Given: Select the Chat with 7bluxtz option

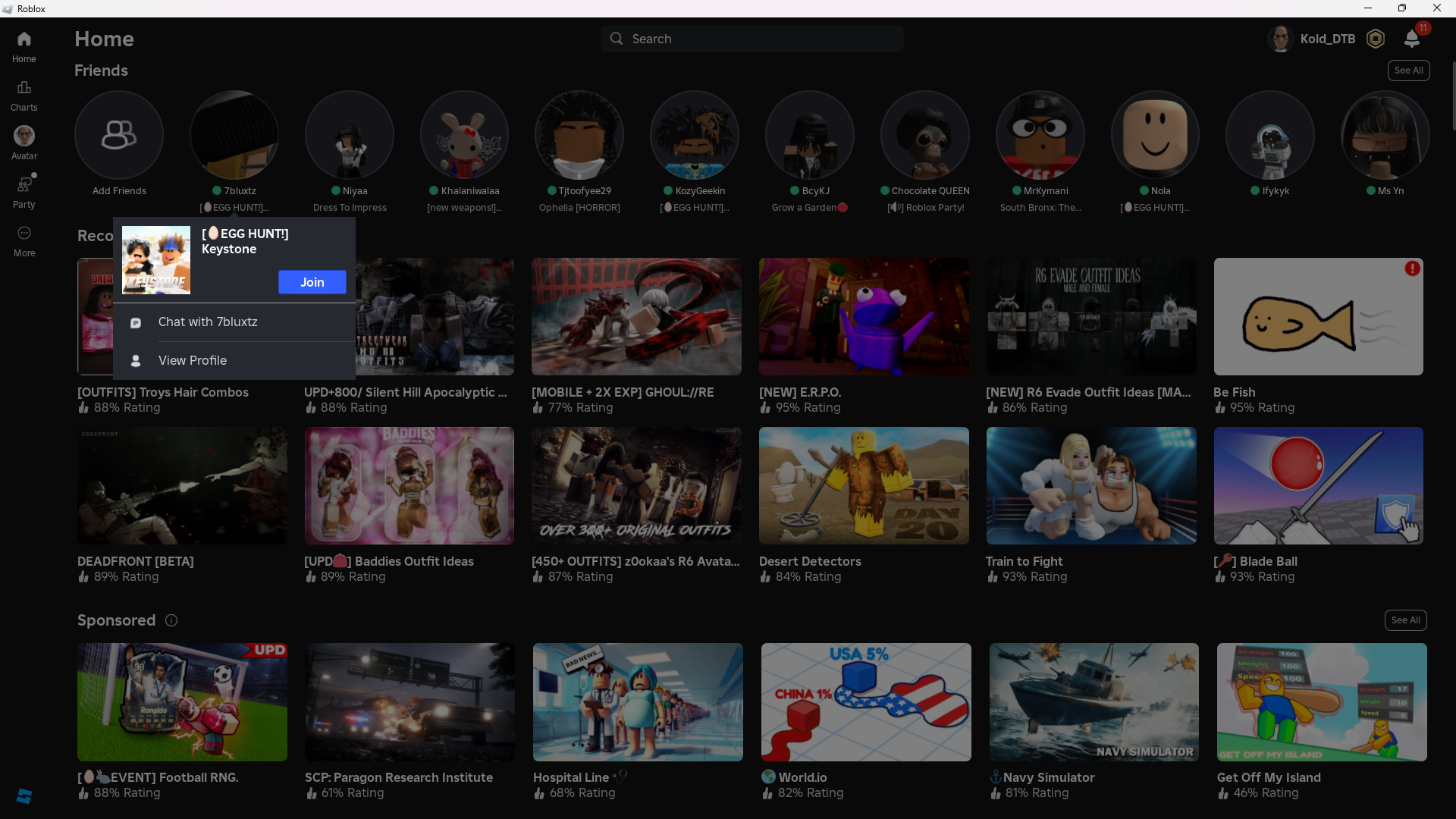Looking at the screenshot, I should click(234, 322).
